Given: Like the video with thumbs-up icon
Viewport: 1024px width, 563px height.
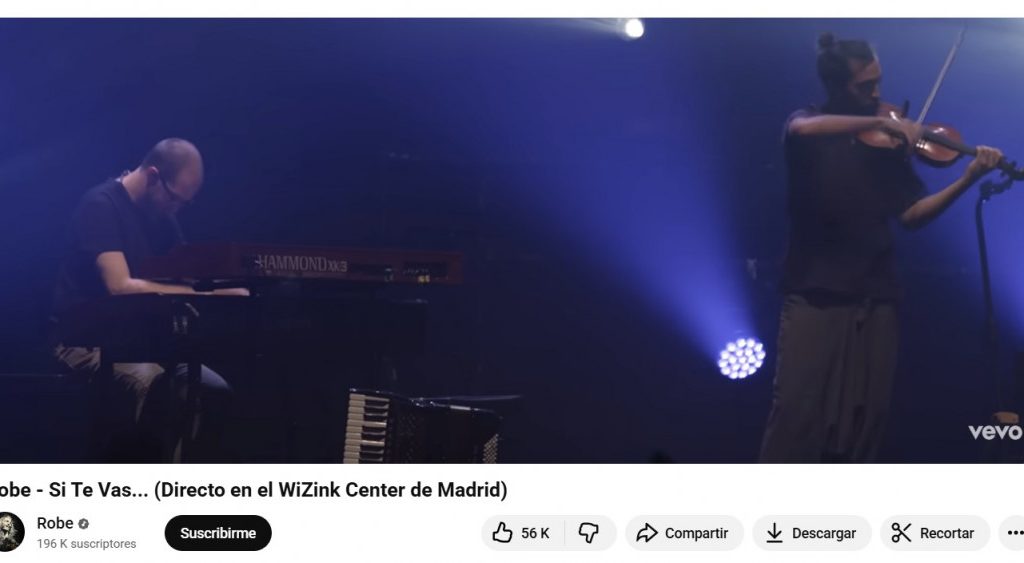Looking at the screenshot, I should 502,533.
